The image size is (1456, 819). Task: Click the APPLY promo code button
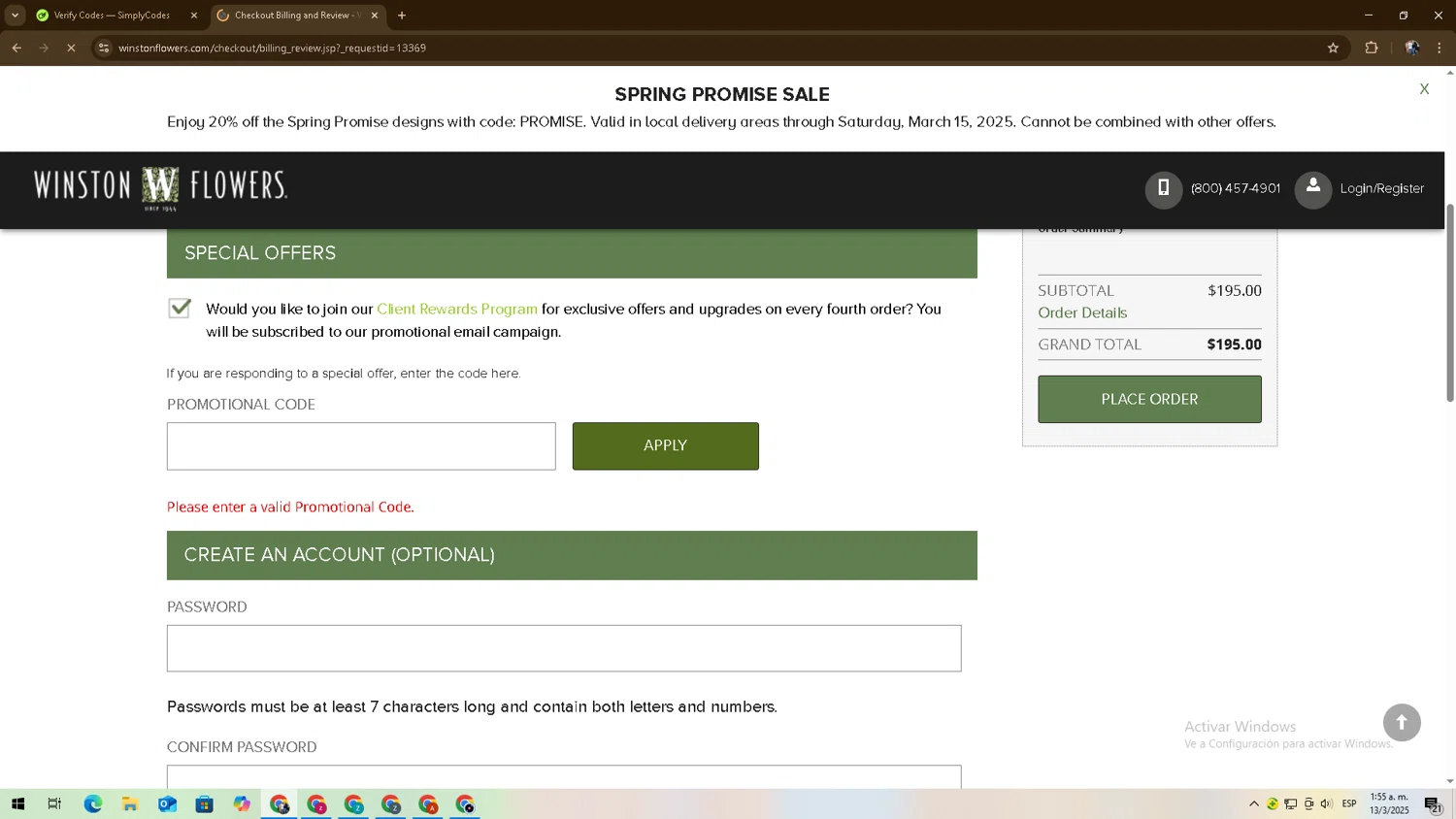(x=666, y=446)
